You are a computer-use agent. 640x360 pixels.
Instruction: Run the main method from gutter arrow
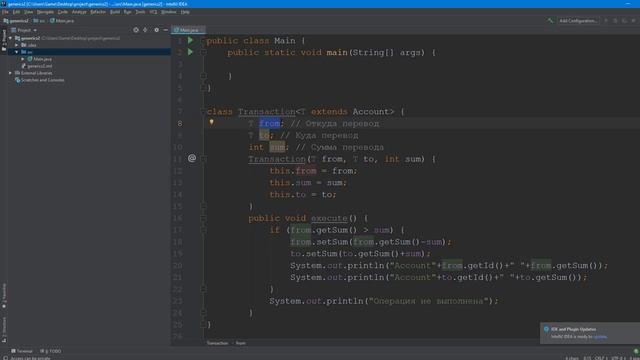pyautogui.click(x=190, y=52)
